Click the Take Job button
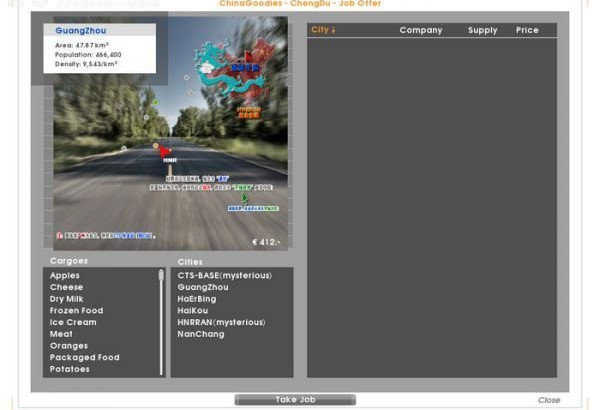Image resolution: width=599 pixels, height=410 pixels. coord(295,400)
